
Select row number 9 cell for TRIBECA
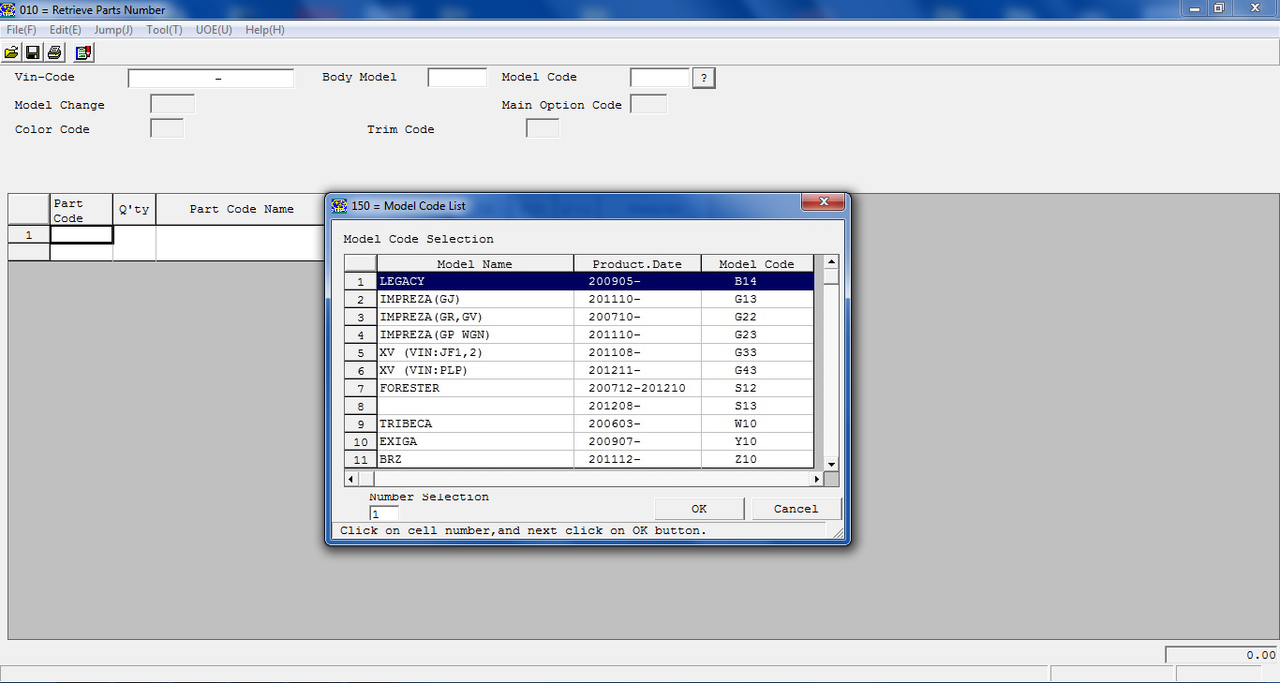coord(361,424)
